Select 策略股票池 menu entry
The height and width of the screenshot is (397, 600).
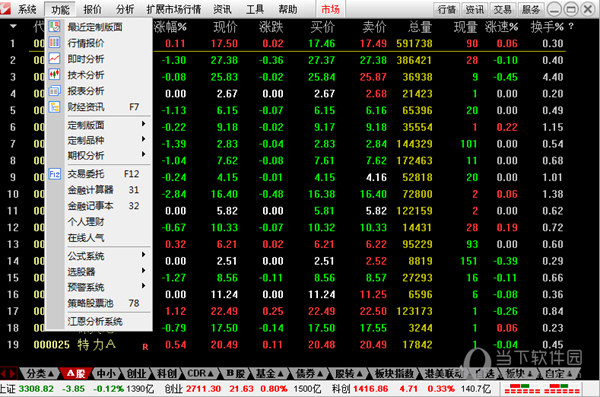tap(99, 303)
